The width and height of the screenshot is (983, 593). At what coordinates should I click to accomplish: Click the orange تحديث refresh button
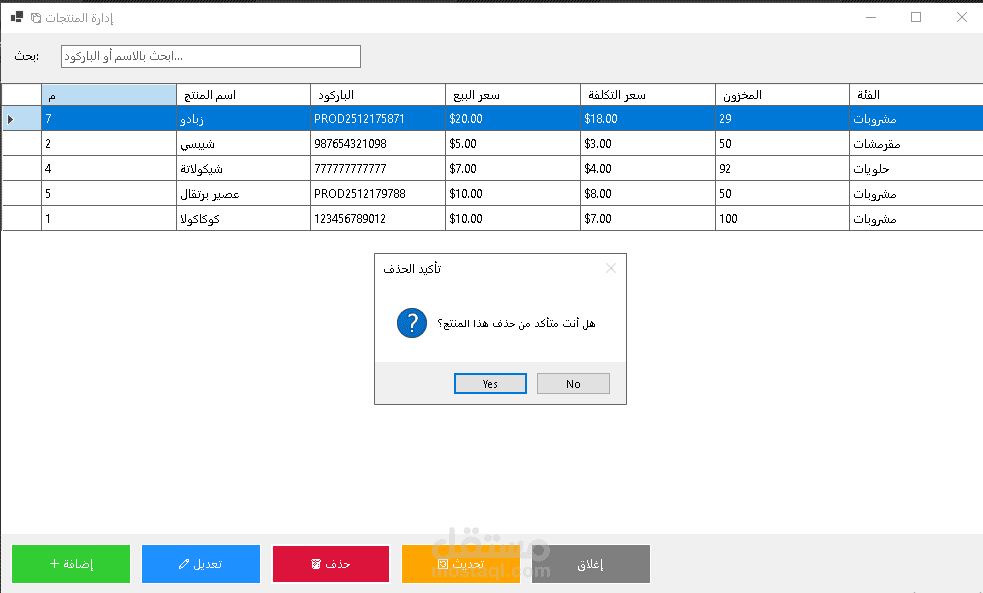[461, 564]
